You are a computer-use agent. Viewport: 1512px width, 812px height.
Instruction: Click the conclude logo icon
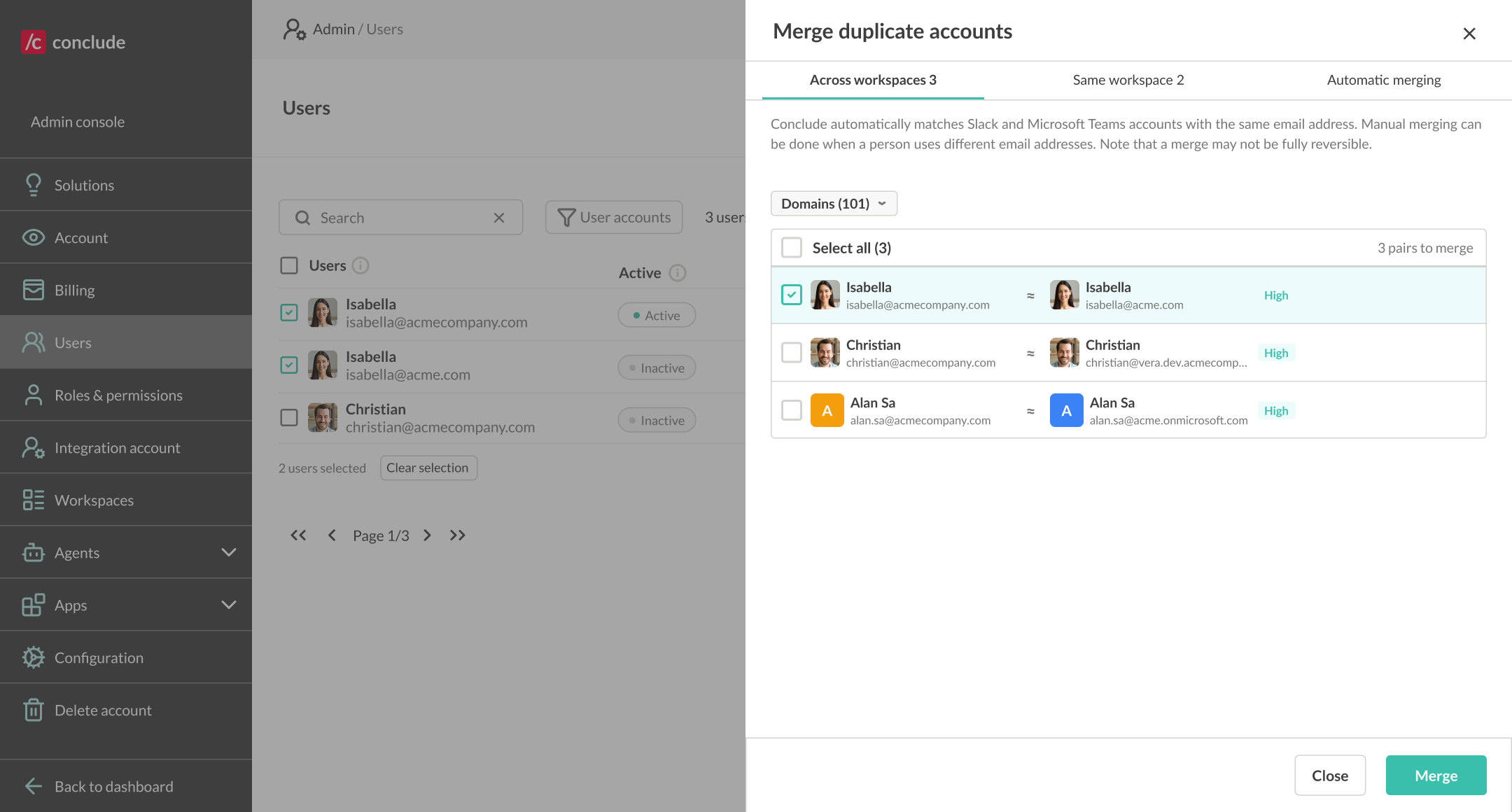34,42
